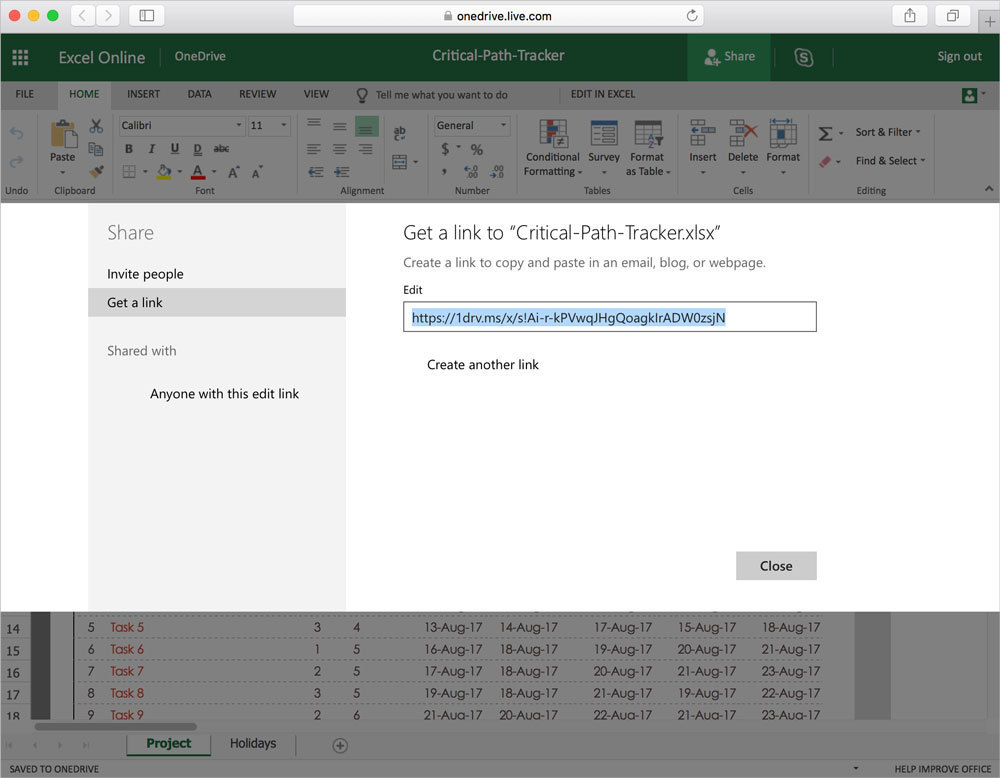Click the Copy icon in Clipboard group
The height and width of the screenshot is (778, 1000).
click(96, 149)
